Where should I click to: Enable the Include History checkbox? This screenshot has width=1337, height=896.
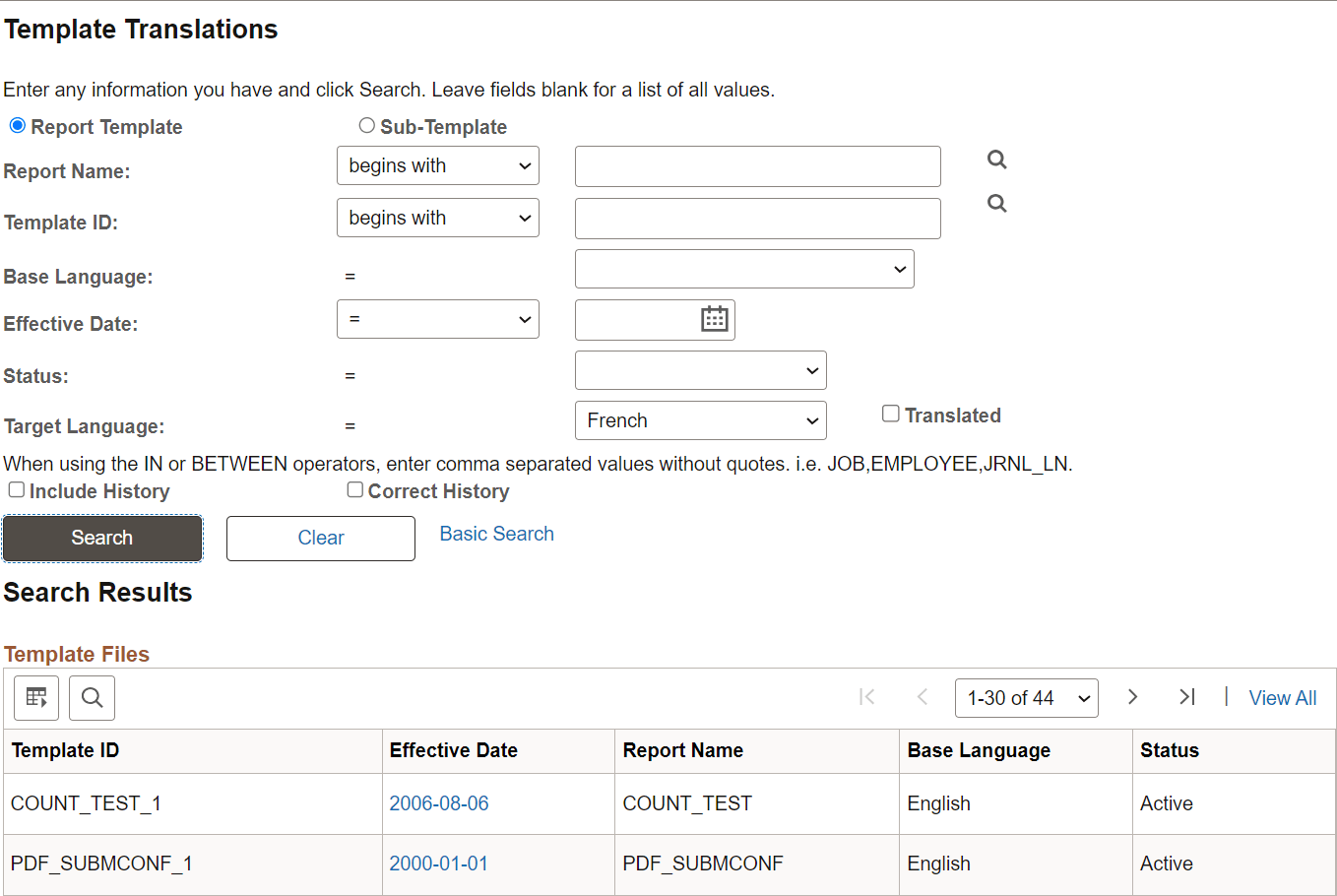coord(16,489)
